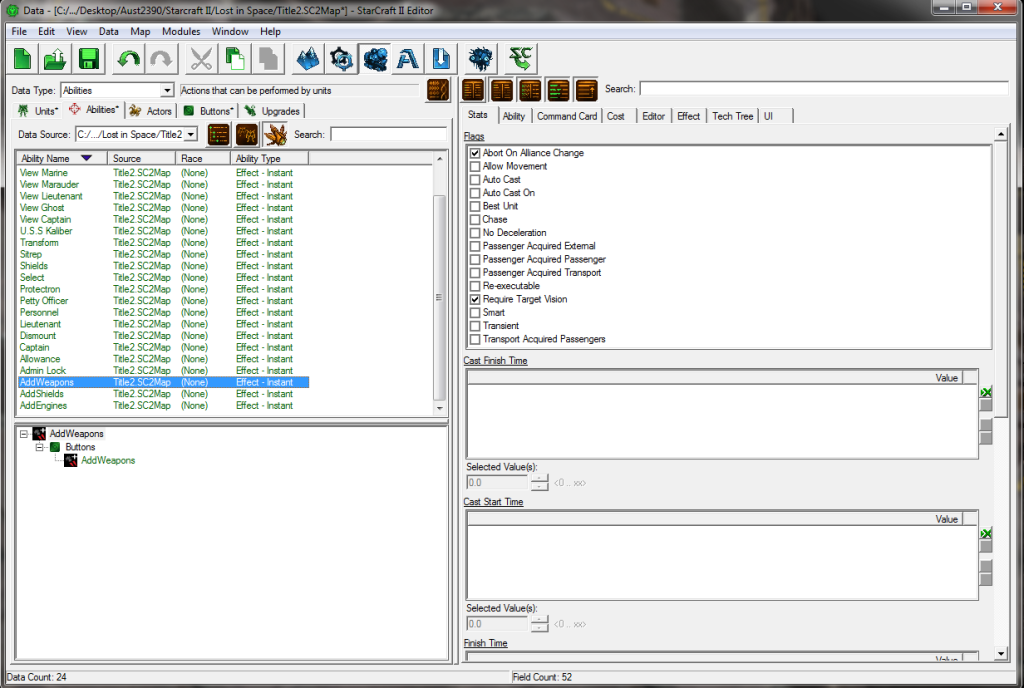Click the Copy pages icon

[234, 59]
